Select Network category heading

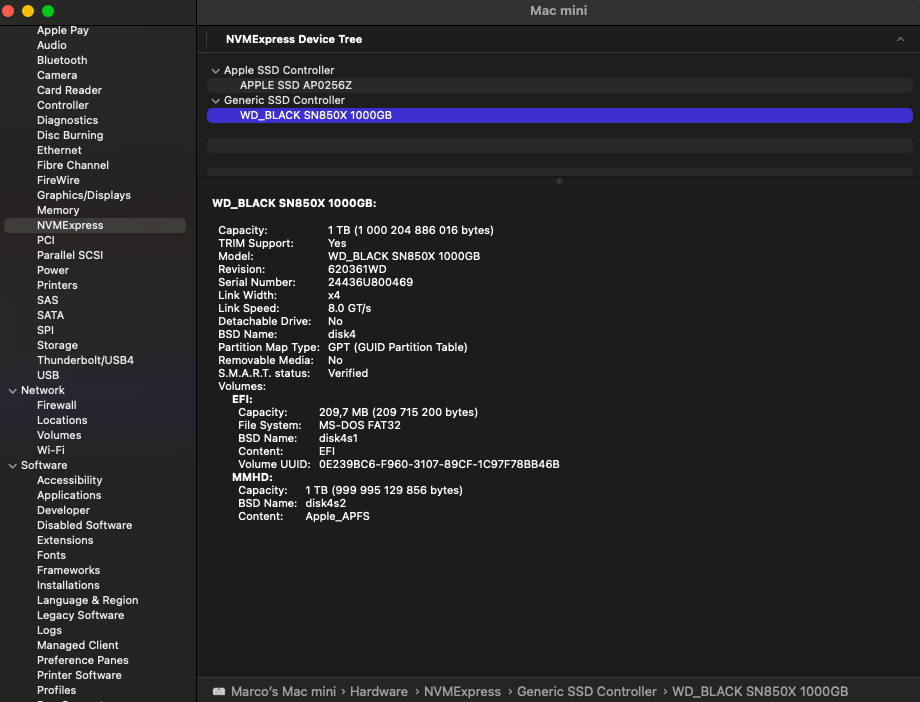click(43, 390)
